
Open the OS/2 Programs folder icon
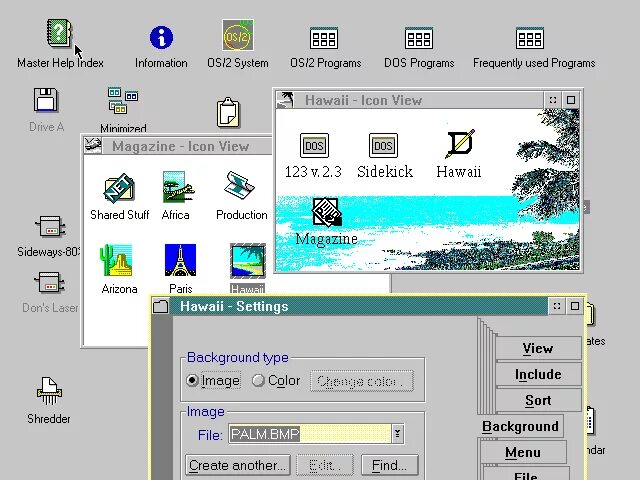click(x=324, y=38)
